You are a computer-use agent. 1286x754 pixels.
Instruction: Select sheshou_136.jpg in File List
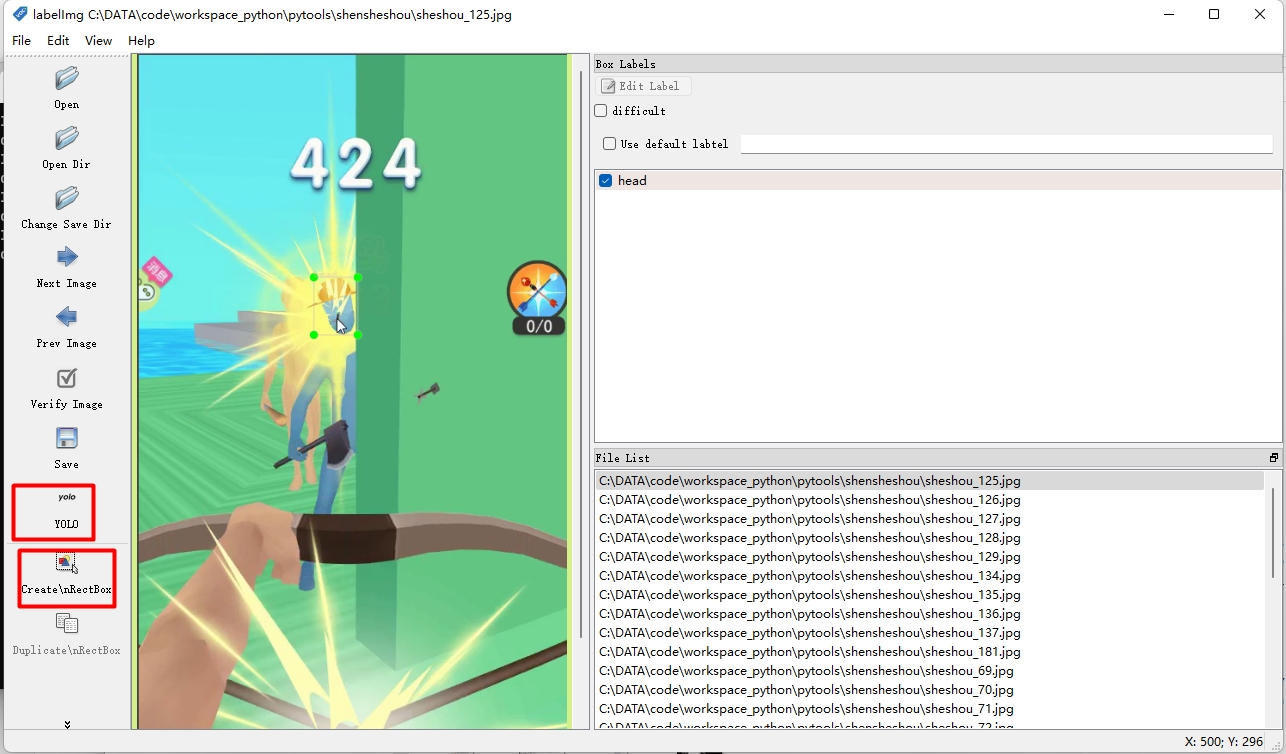(x=930, y=614)
